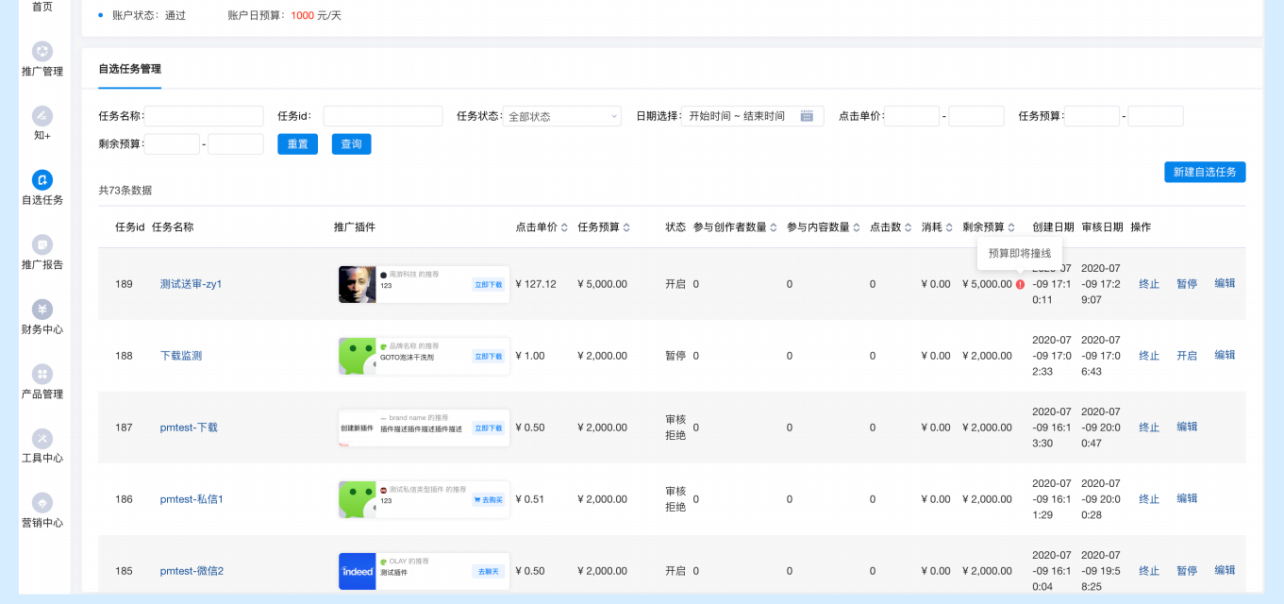Screen dimensions: 1284x604
Task: Expand the 任务状态 dropdown
Action: coord(561,117)
